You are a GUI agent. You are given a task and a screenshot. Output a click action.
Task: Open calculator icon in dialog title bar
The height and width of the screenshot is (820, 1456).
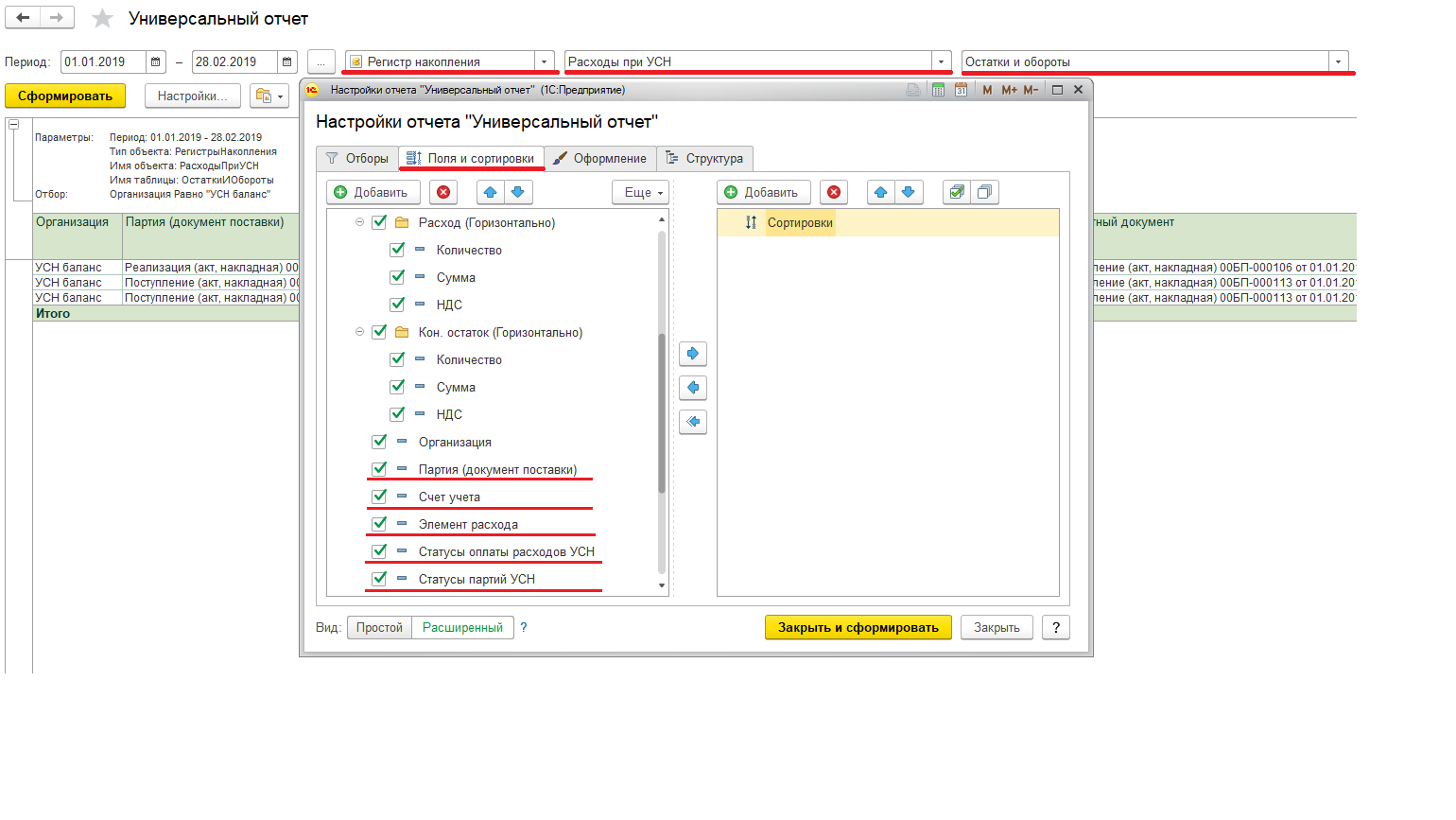coord(938,90)
